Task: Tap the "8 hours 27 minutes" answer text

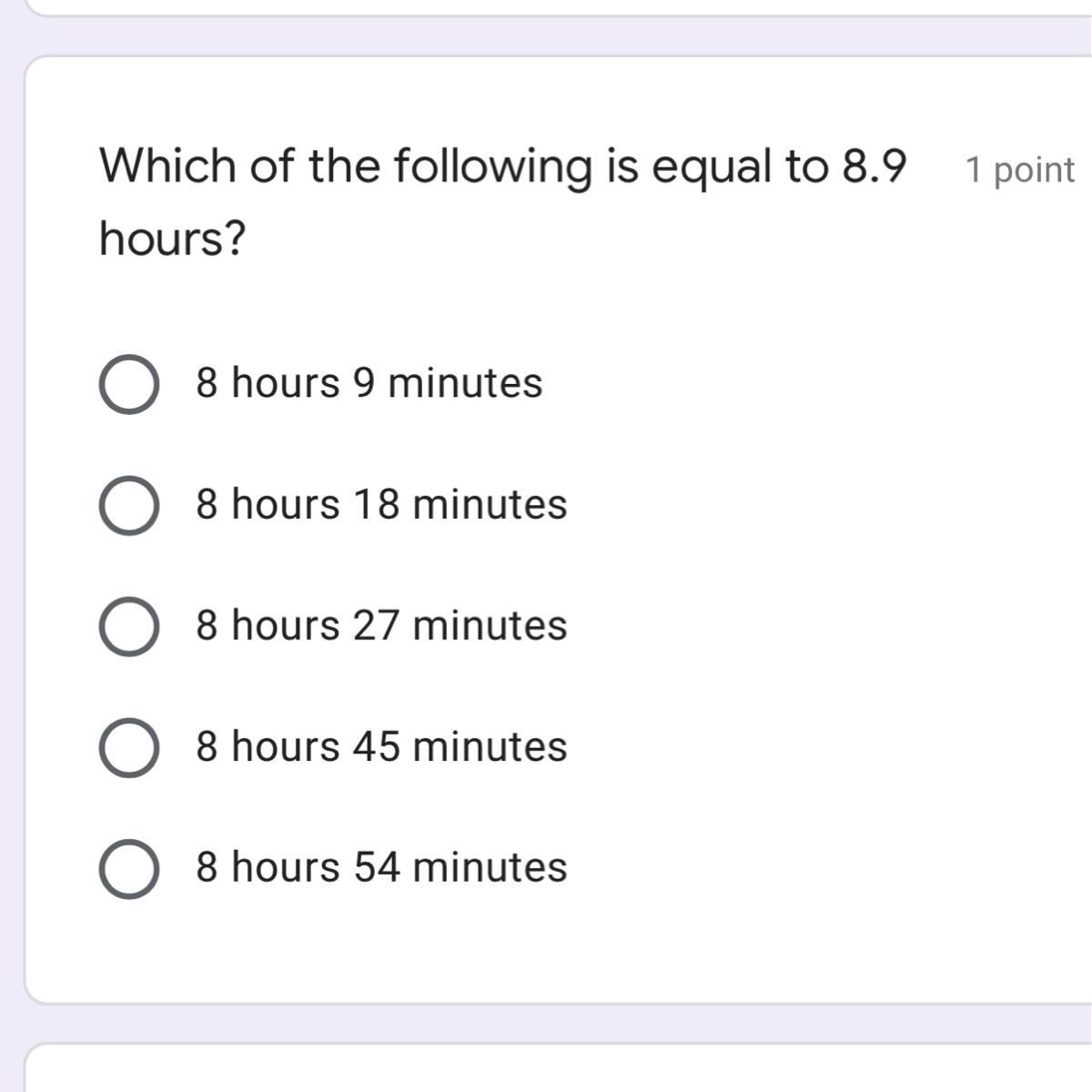Action: 381,625
